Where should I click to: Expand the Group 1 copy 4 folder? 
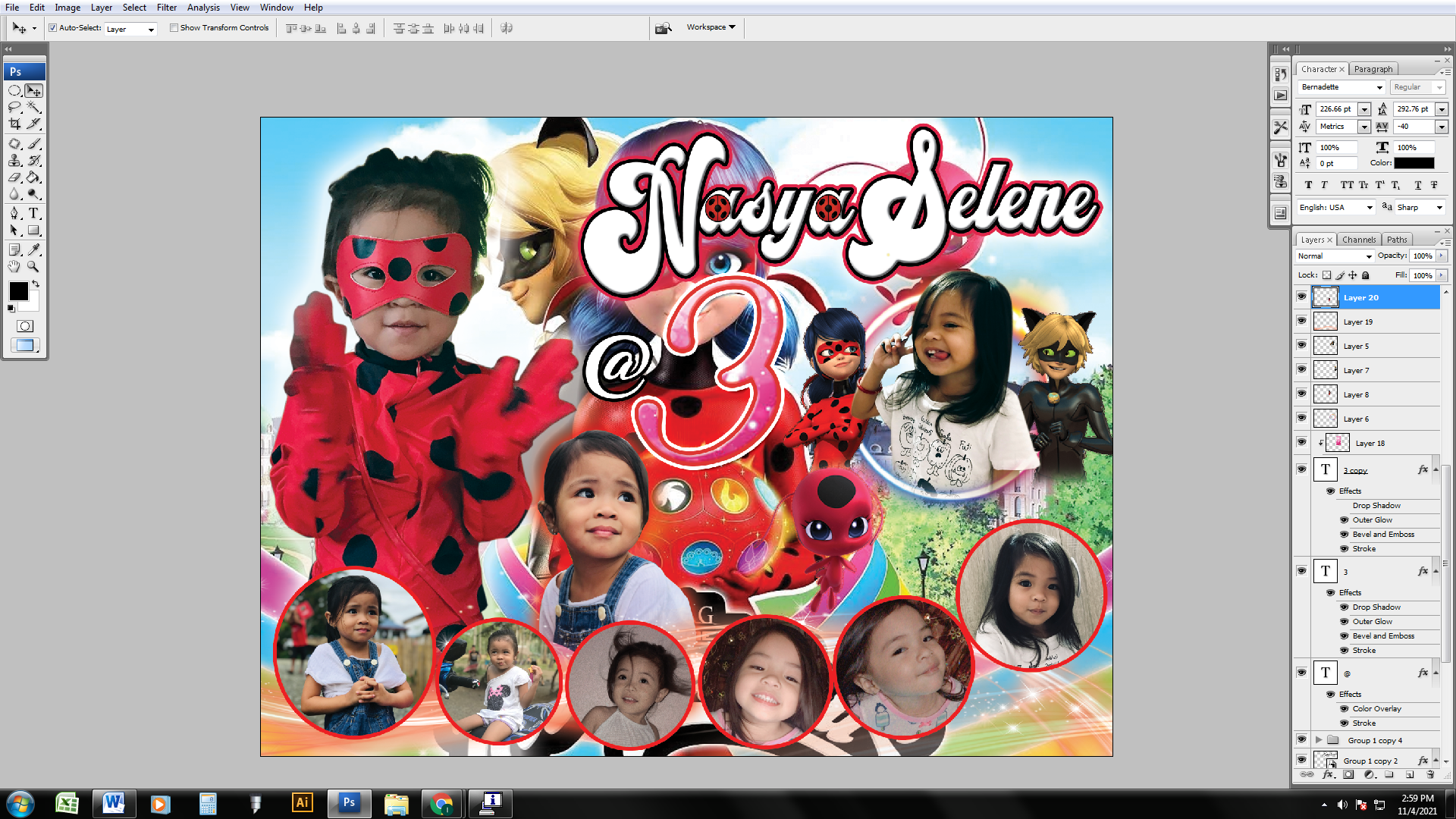pos(1319,740)
